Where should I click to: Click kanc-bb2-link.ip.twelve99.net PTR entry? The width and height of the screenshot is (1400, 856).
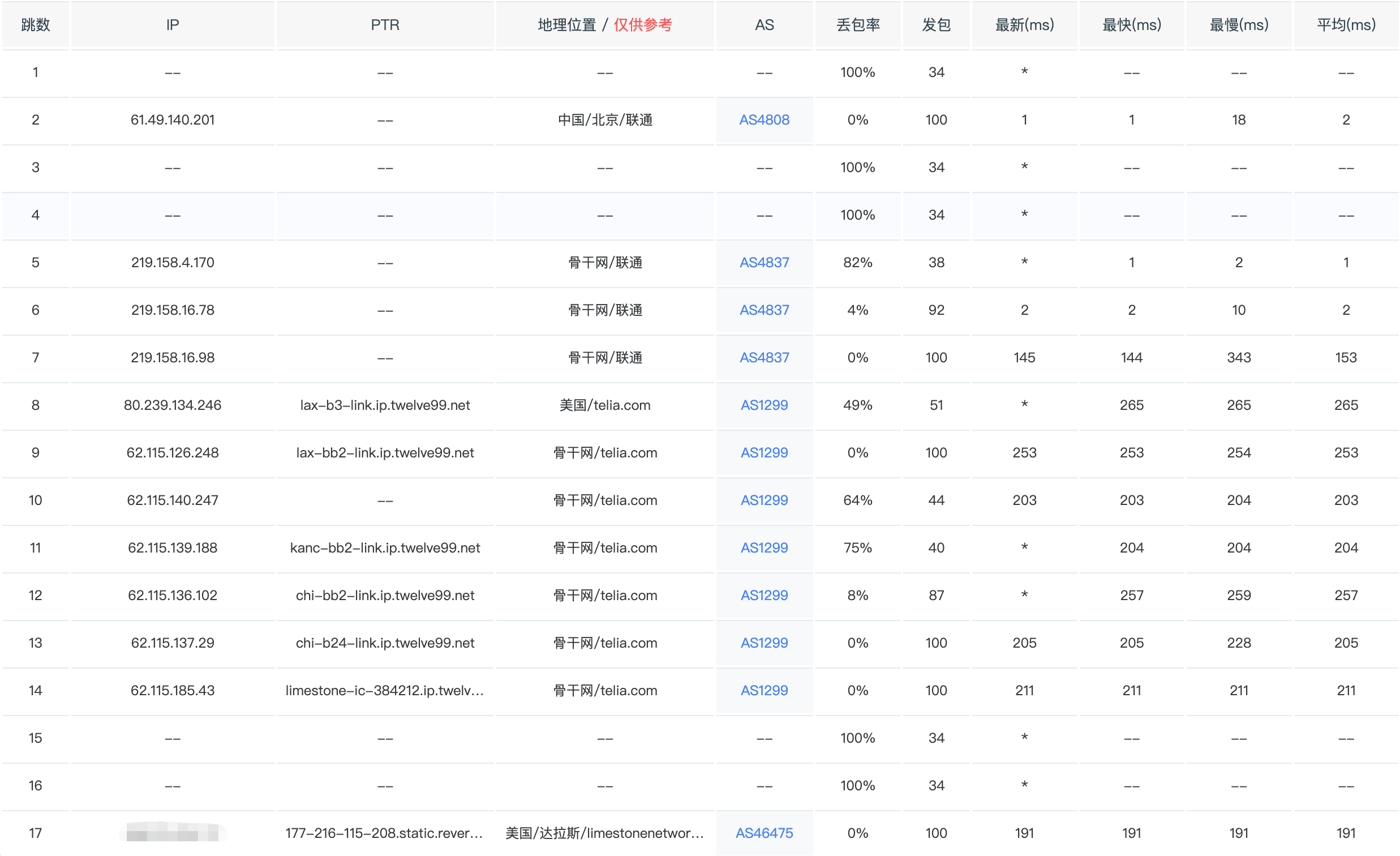[385, 548]
